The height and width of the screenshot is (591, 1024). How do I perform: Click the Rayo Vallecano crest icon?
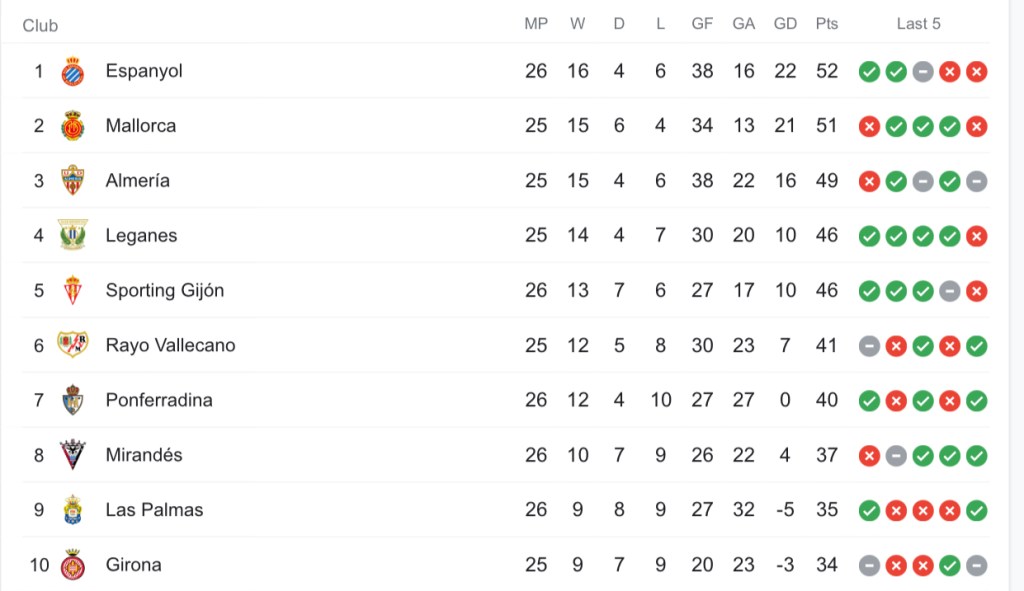click(72, 345)
